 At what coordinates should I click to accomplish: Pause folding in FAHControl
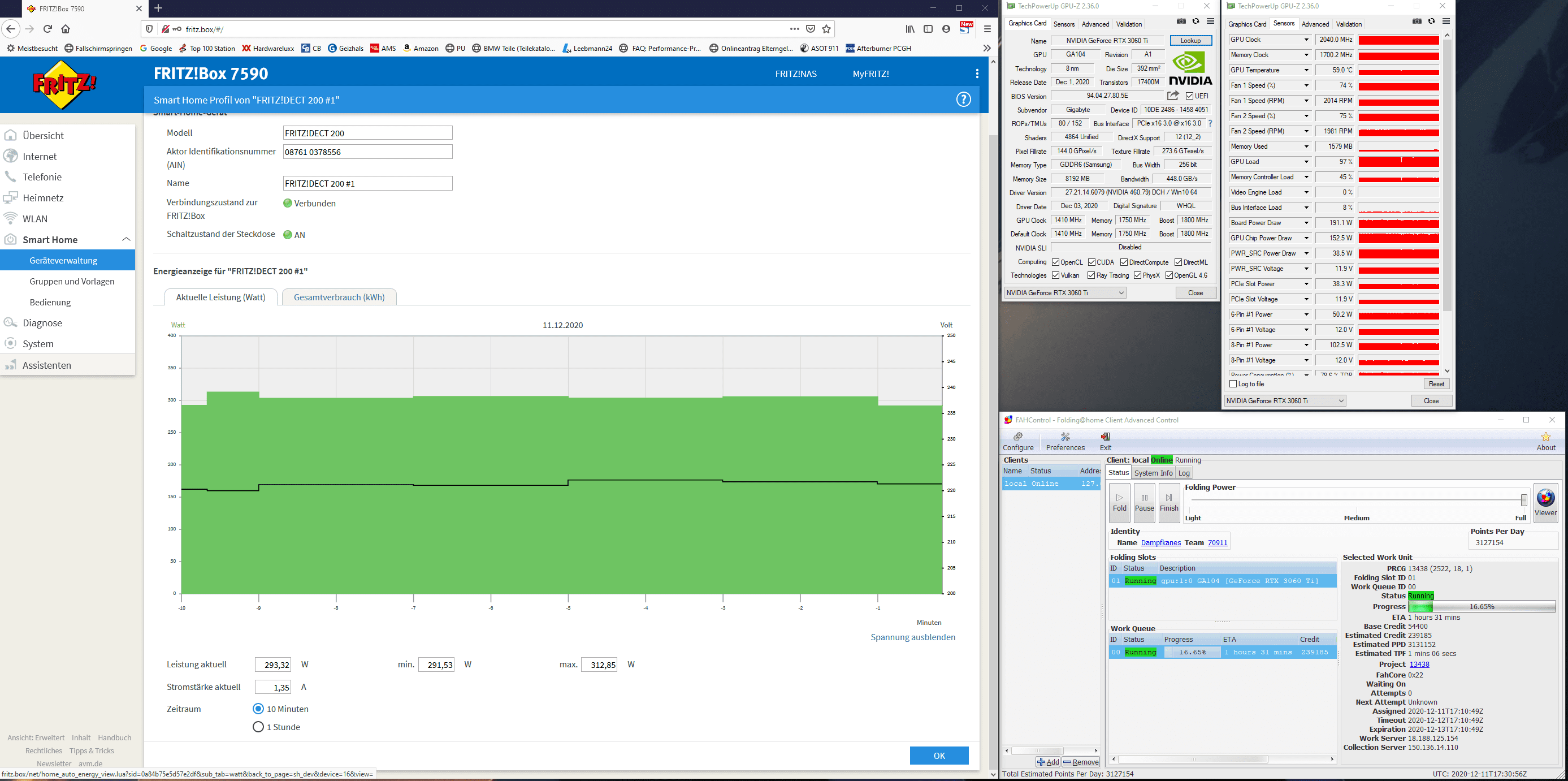coord(1145,503)
